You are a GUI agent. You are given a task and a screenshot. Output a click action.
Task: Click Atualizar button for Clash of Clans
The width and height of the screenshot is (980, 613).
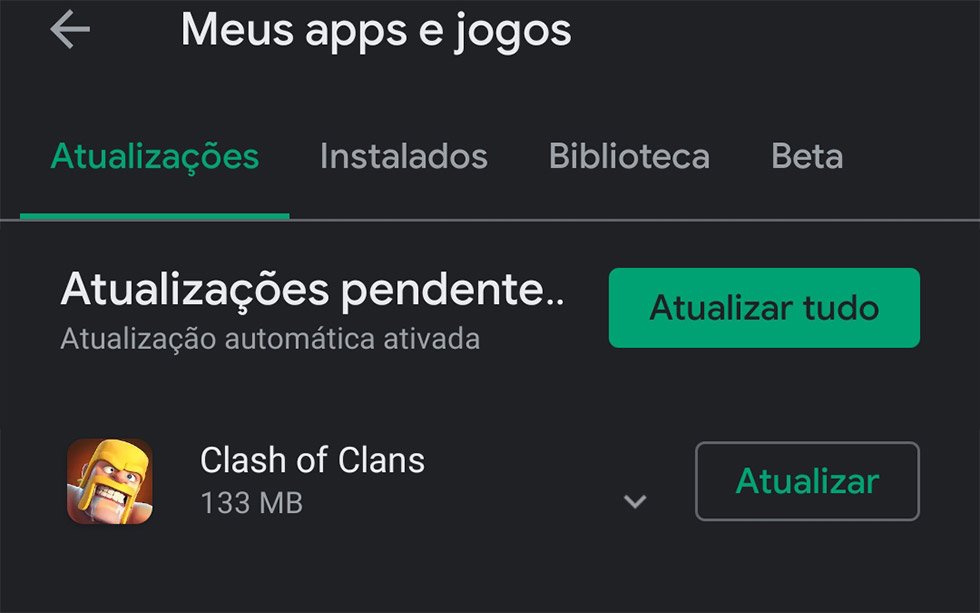pos(808,481)
